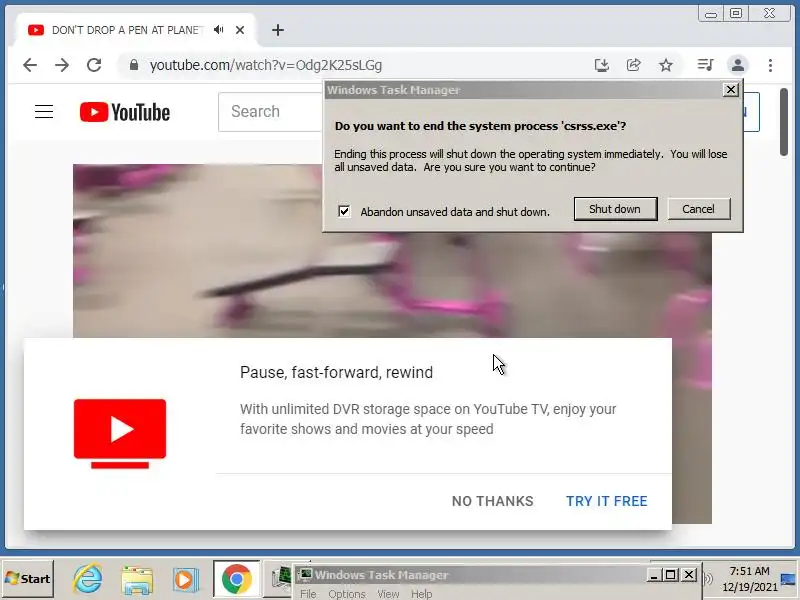Open the media control icon in Chrome toolbar

[x=705, y=65]
